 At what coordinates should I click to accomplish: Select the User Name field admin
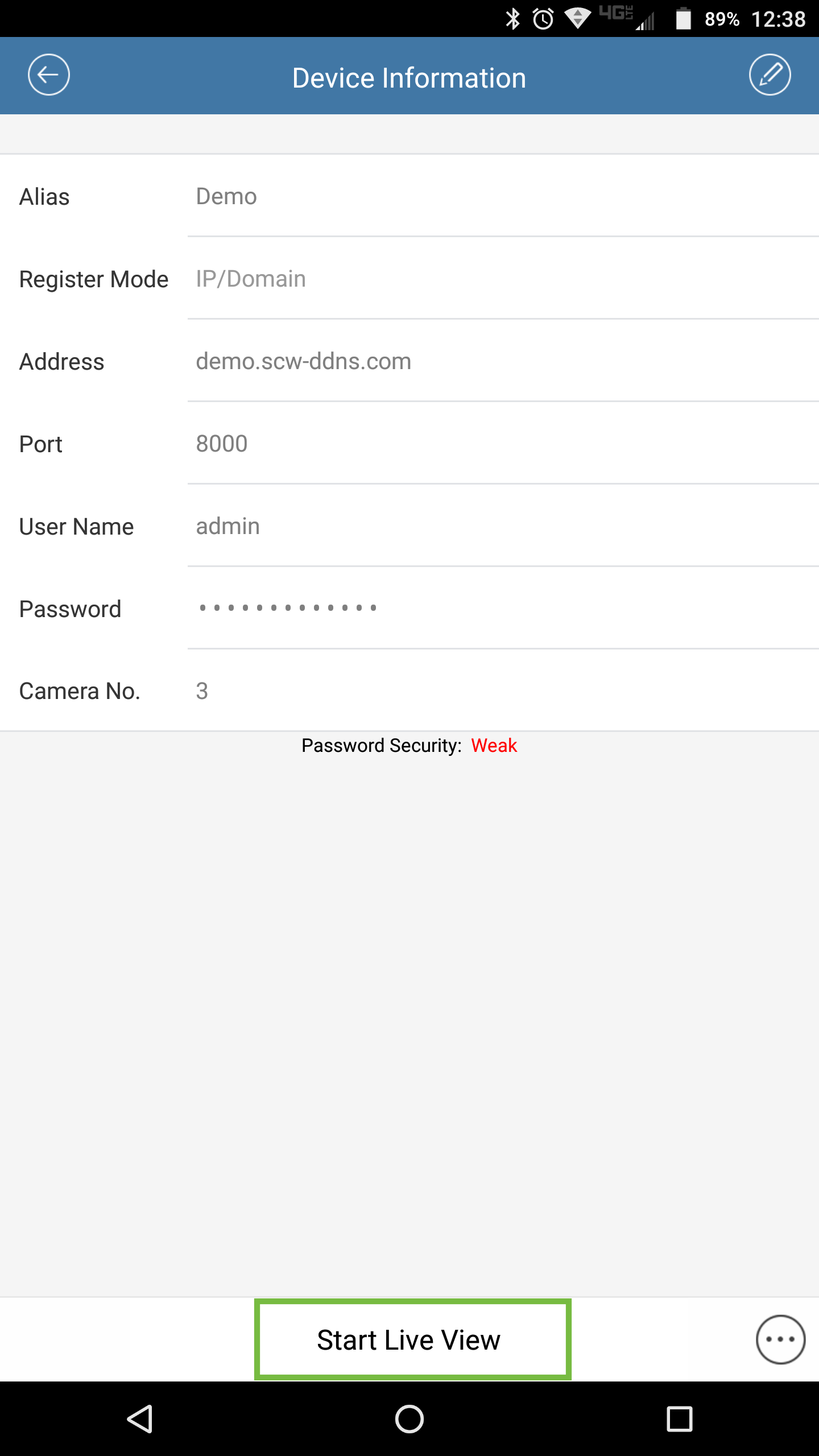(503, 526)
